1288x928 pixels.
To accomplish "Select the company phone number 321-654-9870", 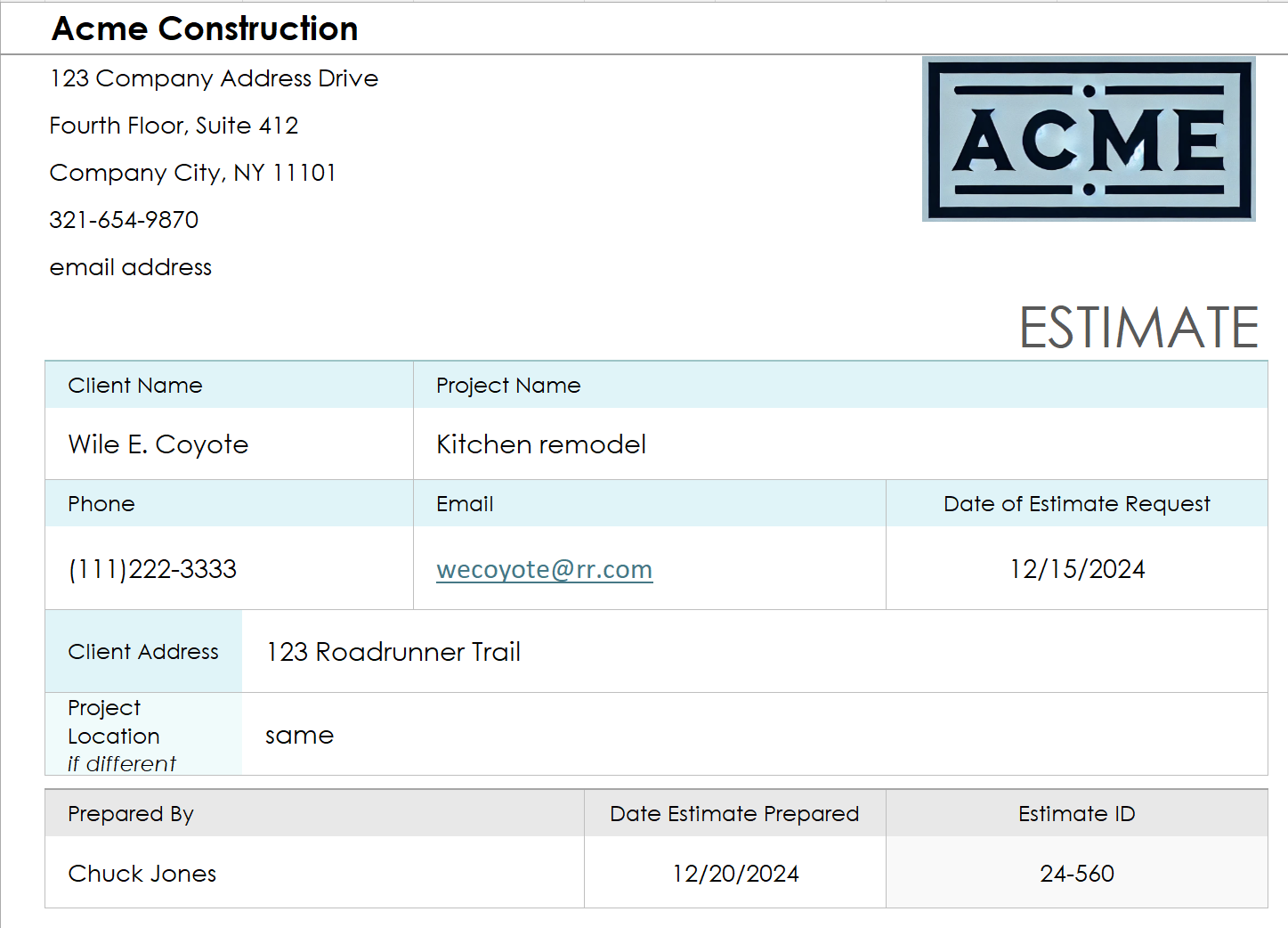I will (x=124, y=220).
